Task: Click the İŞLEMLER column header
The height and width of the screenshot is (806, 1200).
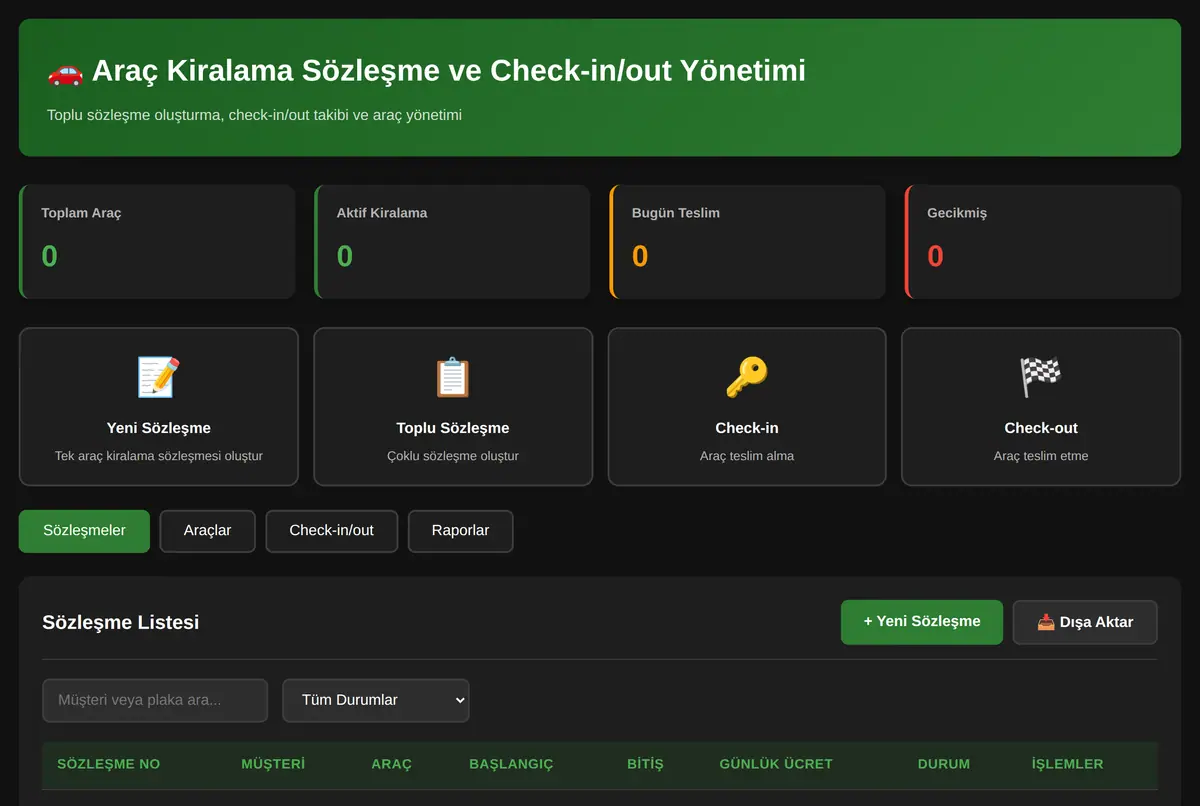Action: [1068, 764]
